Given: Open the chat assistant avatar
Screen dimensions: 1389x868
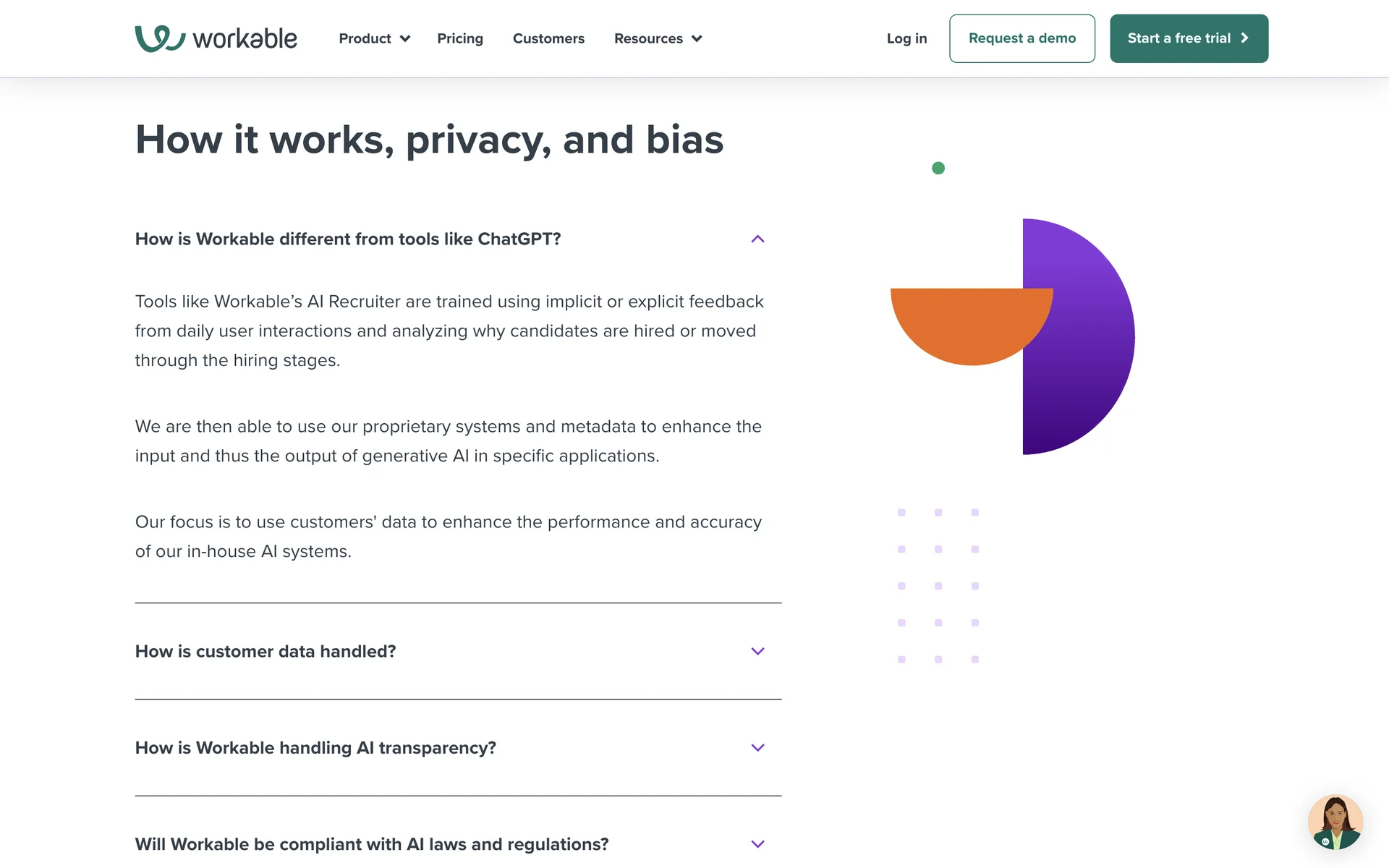Looking at the screenshot, I should click(1335, 822).
